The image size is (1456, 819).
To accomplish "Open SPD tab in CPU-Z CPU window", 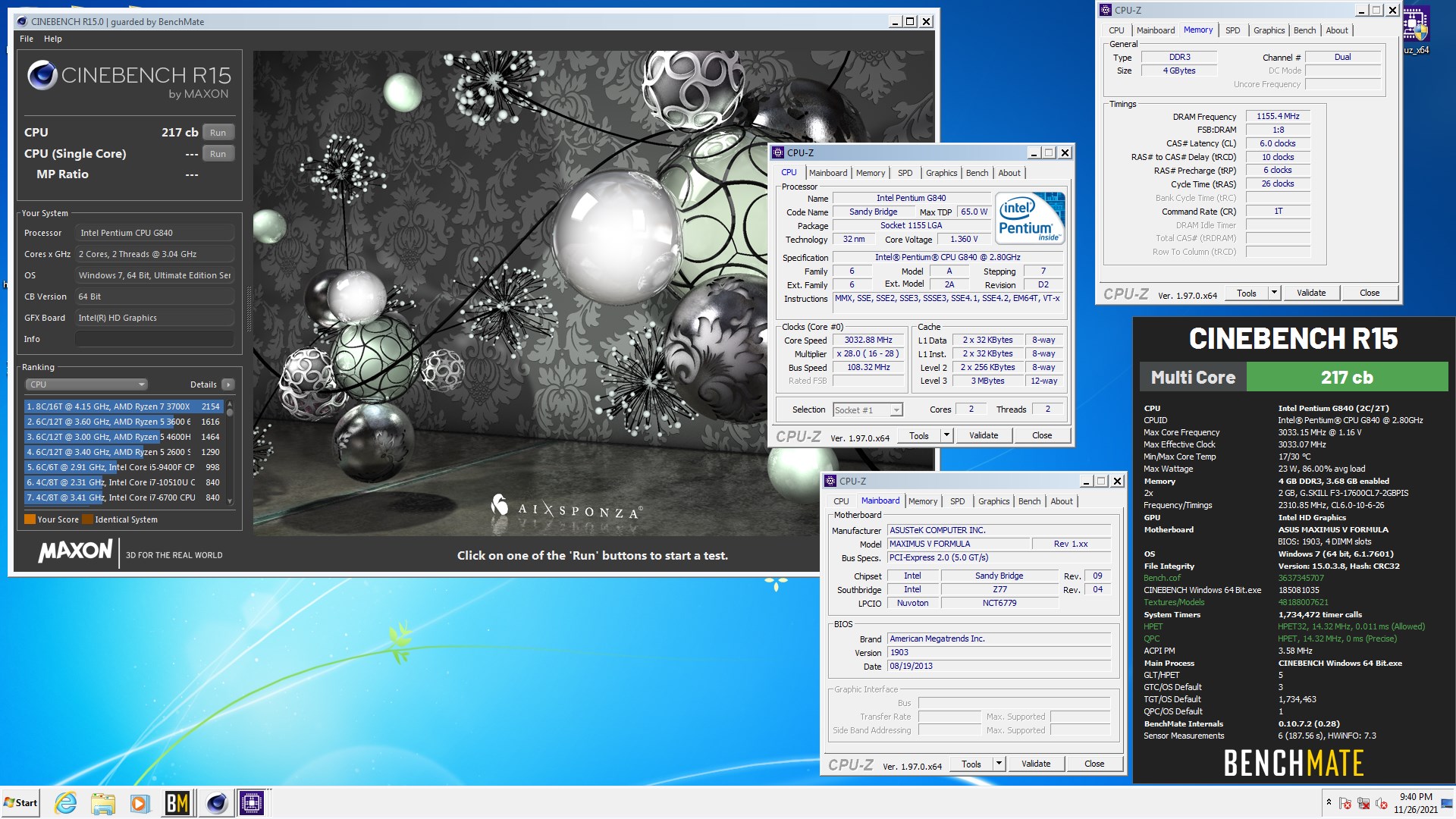I will 905,173.
